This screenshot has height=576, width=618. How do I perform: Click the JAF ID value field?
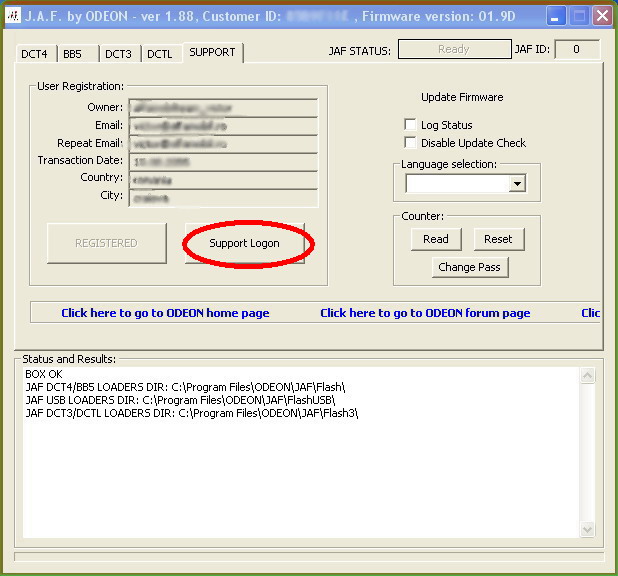(577, 49)
